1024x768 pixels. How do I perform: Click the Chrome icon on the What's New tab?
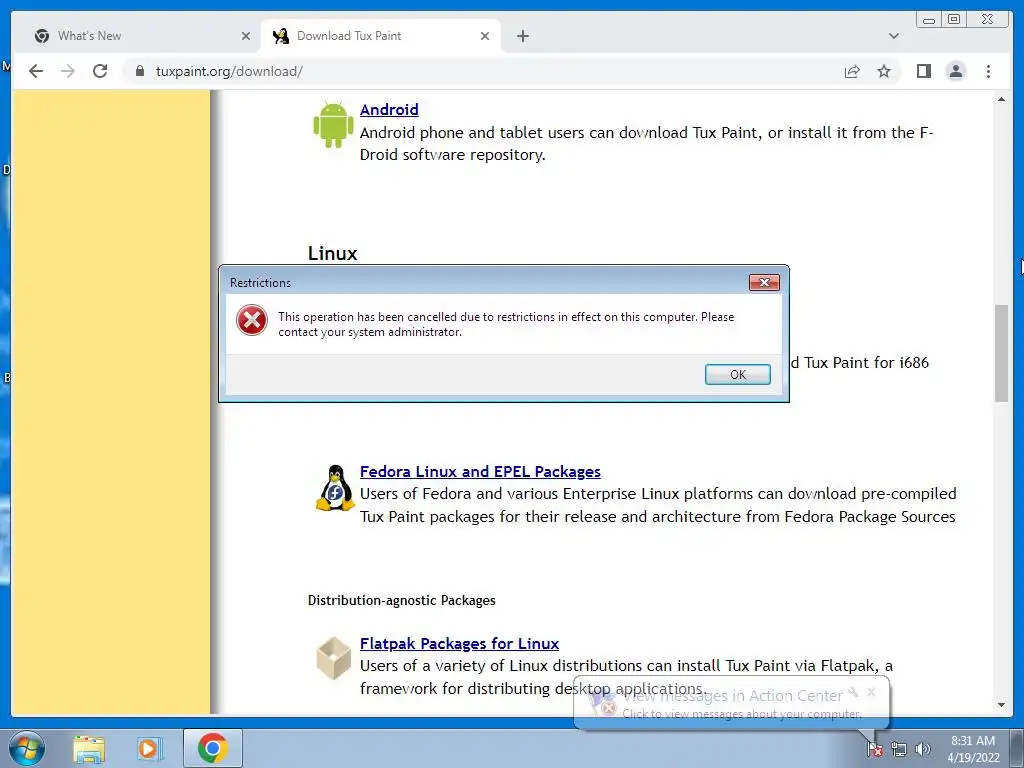tap(42, 36)
